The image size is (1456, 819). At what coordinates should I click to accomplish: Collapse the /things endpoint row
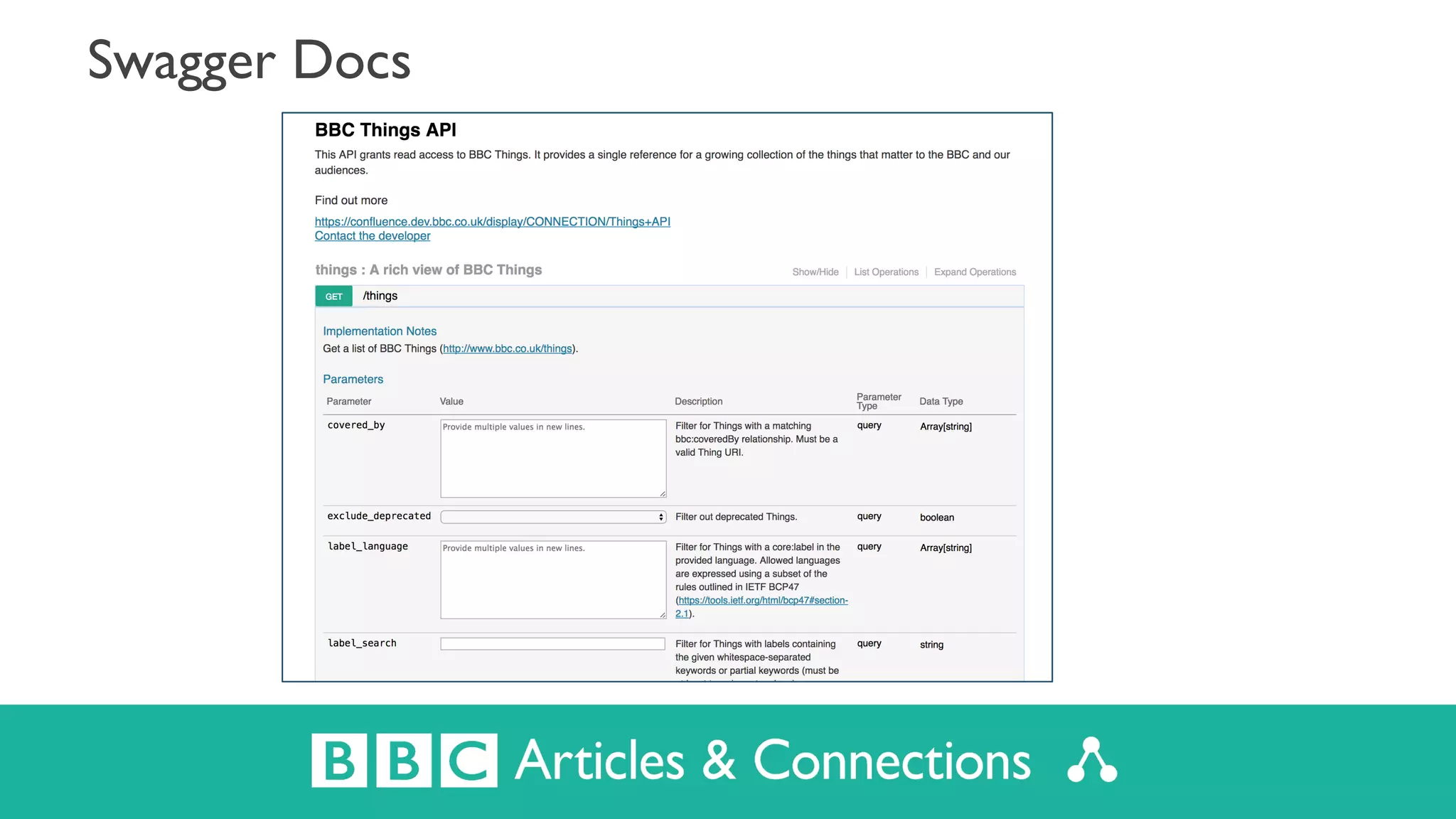(x=669, y=296)
